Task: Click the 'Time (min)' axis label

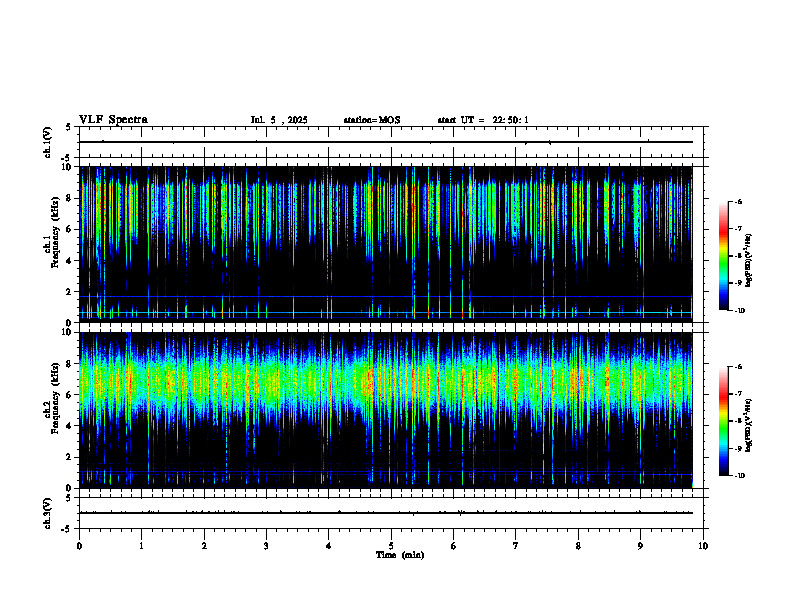Action: [x=400, y=555]
